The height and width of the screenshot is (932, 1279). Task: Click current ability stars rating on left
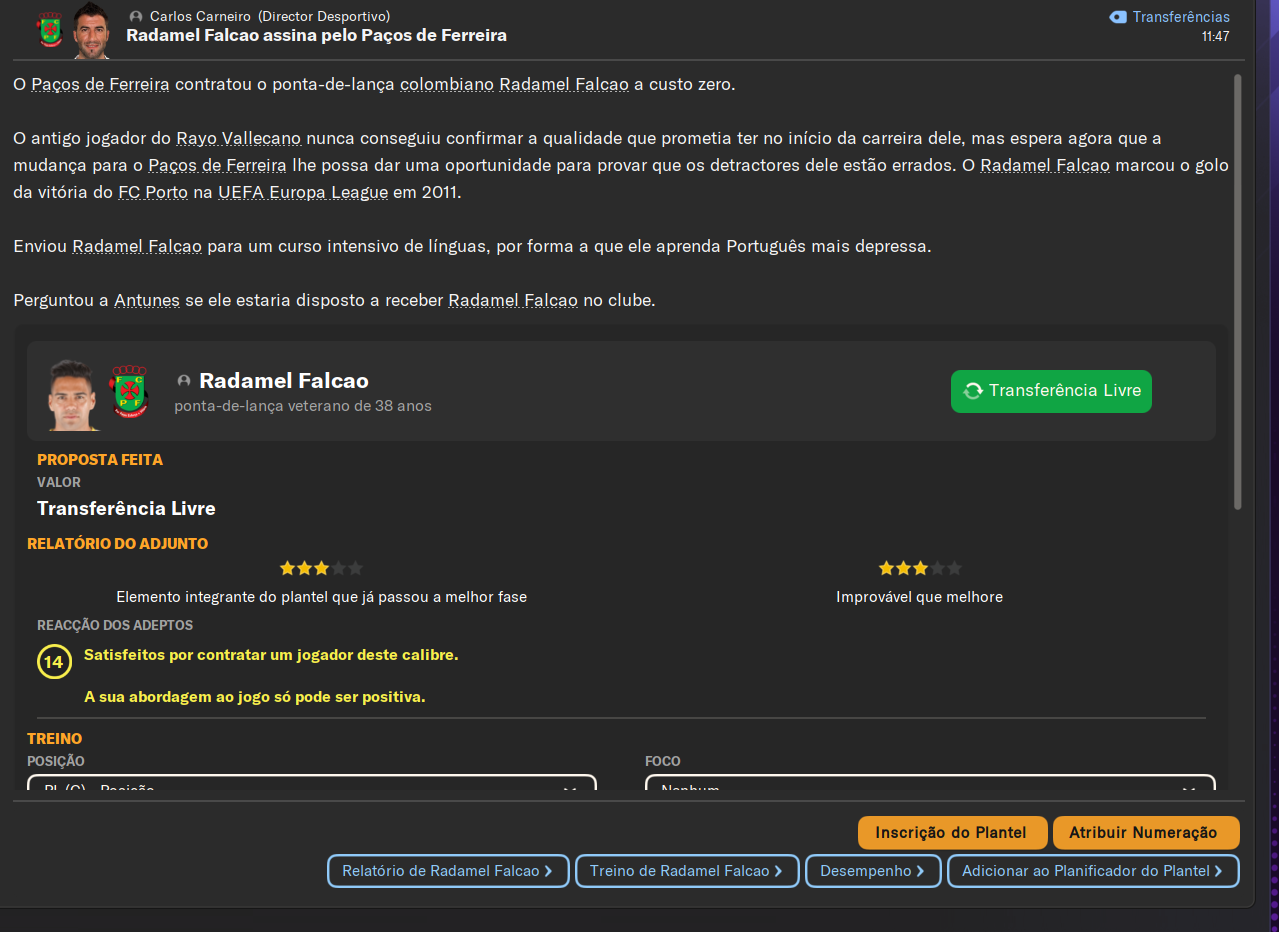click(x=321, y=568)
